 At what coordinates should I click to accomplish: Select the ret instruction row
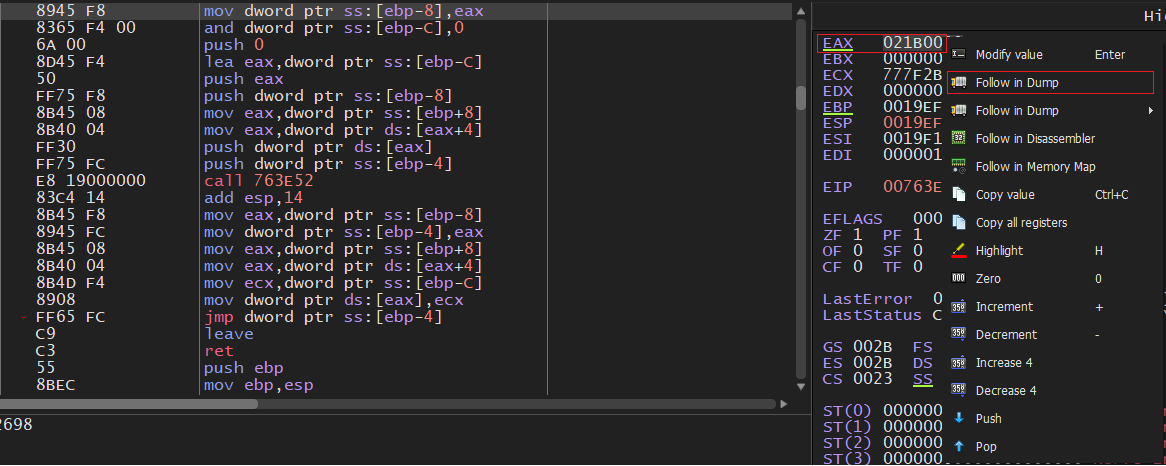219,351
